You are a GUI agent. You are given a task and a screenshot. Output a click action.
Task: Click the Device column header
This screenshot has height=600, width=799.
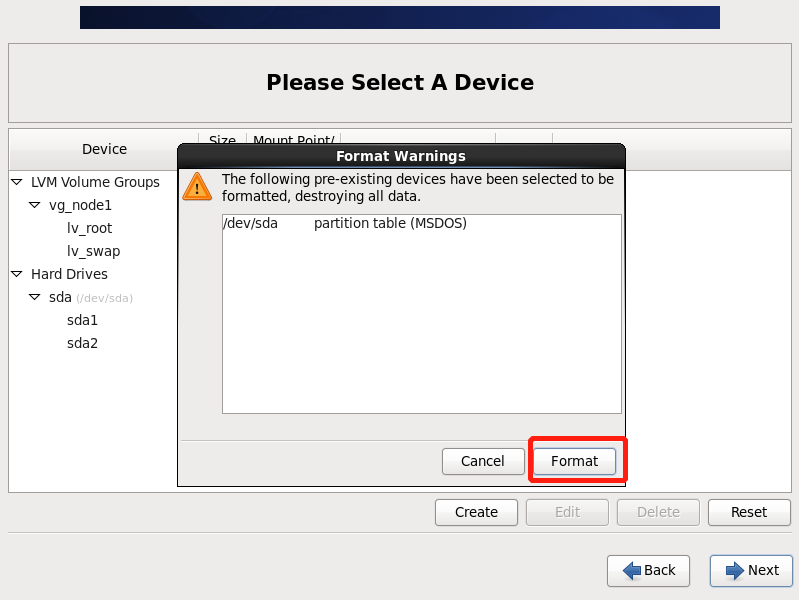pos(104,149)
